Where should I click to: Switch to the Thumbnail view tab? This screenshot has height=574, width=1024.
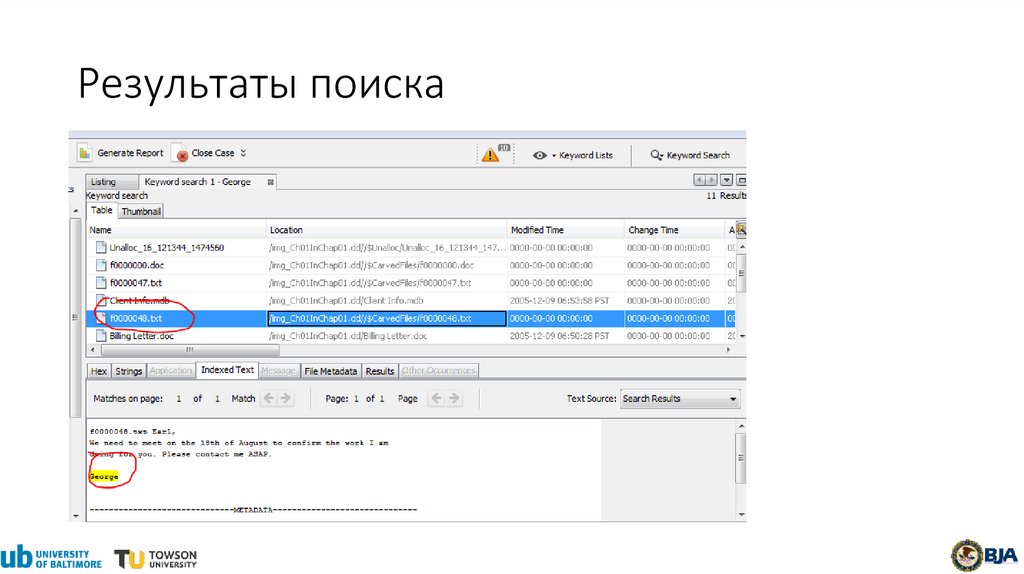coord(141,212)
